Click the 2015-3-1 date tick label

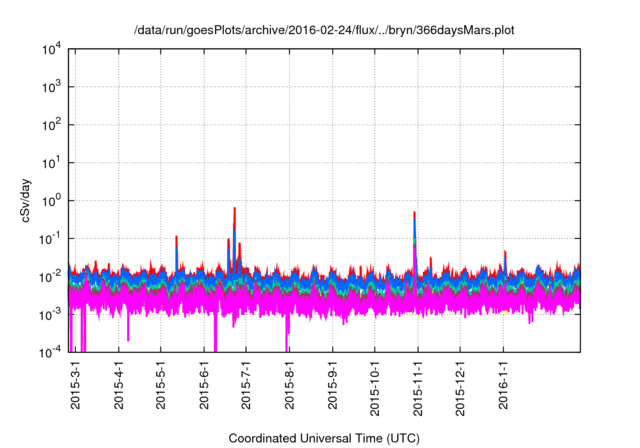click(76, 385)
